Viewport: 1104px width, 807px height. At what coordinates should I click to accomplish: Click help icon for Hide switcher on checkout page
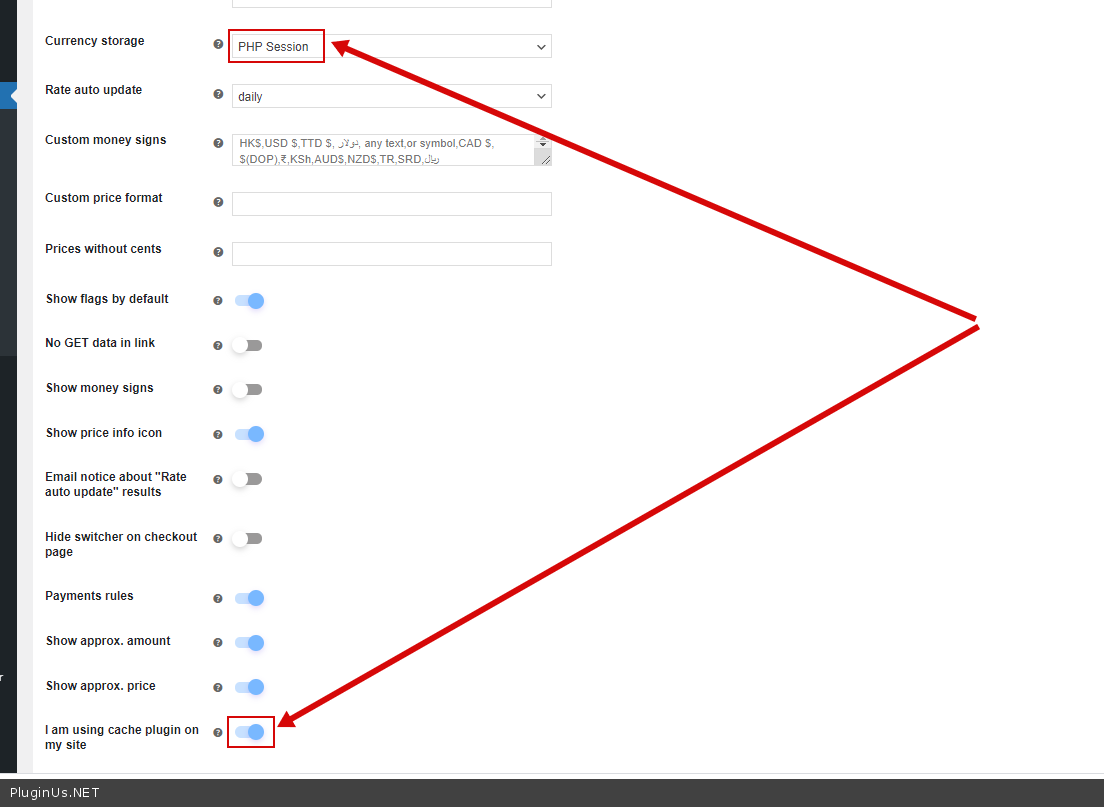(x=218, y=539)
